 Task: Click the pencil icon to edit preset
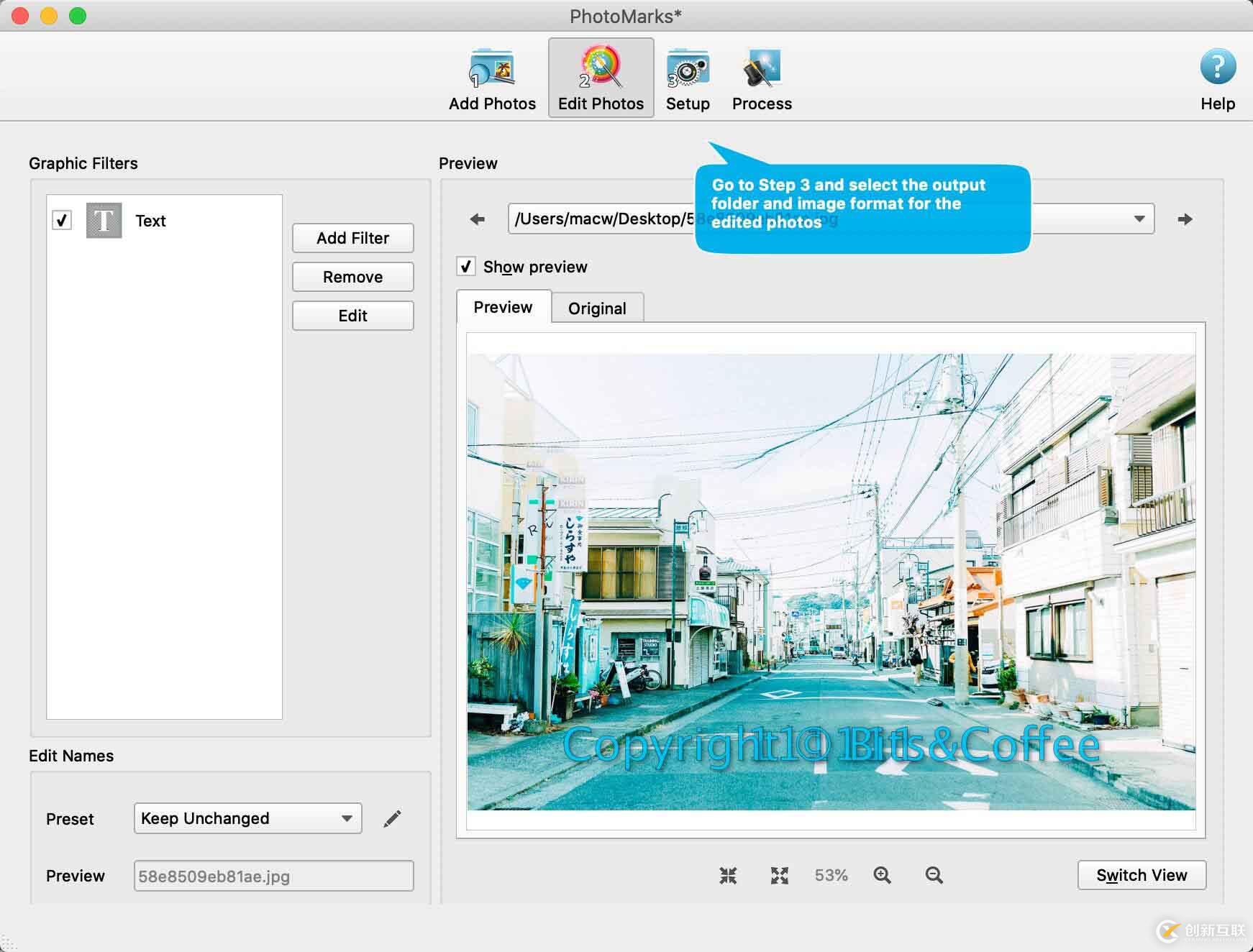[392, 818]
